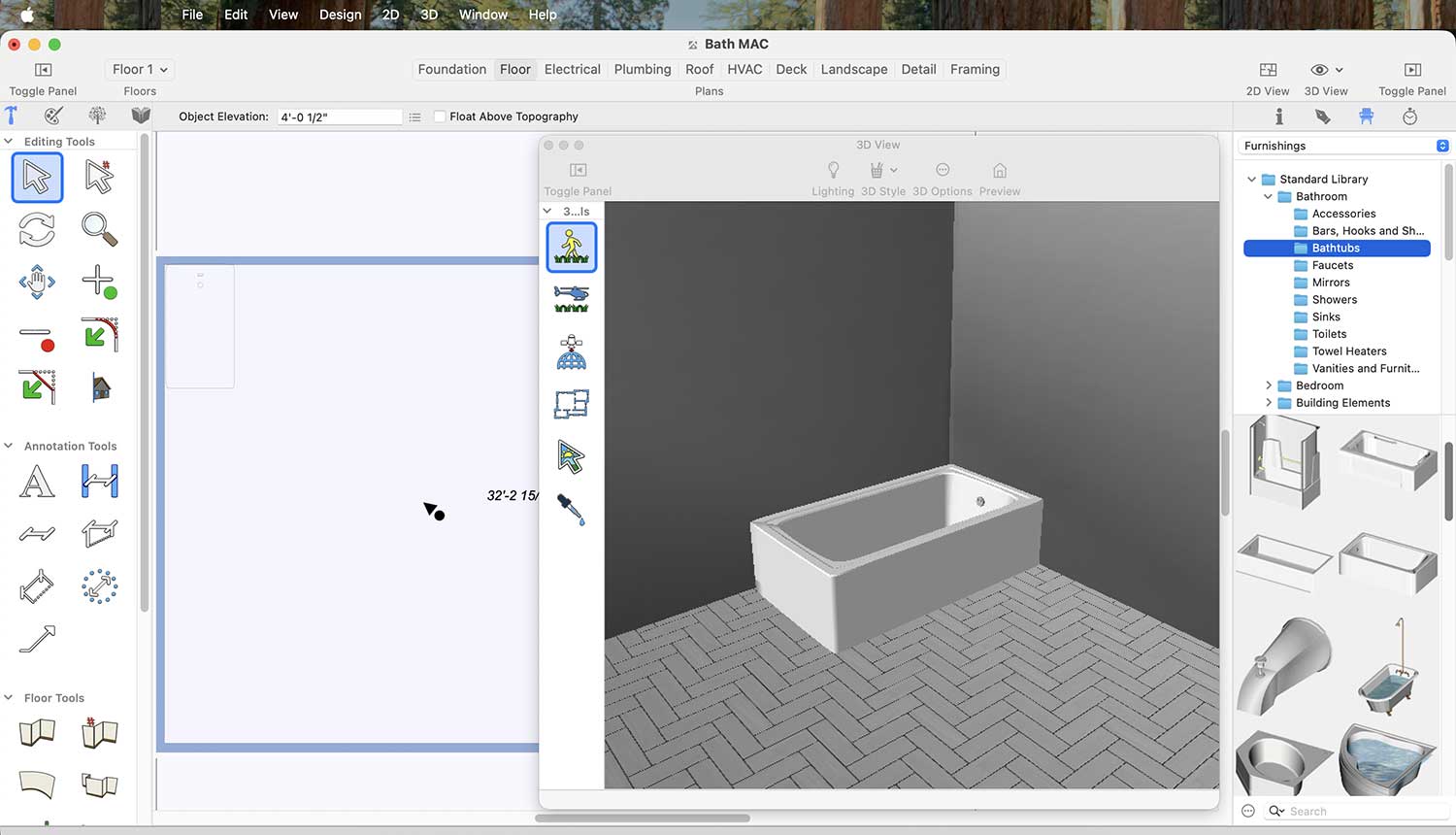The height and width of the screenshot is (835, 1456).
Task: Enable Float Above Topography checkbox
Action: tap(440, 117)
